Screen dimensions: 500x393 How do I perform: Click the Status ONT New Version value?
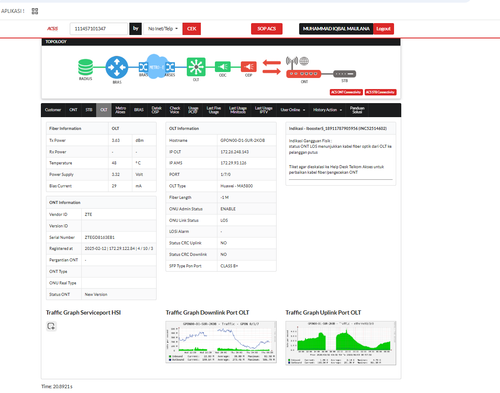pyautogui.click(x=96, y=294)
